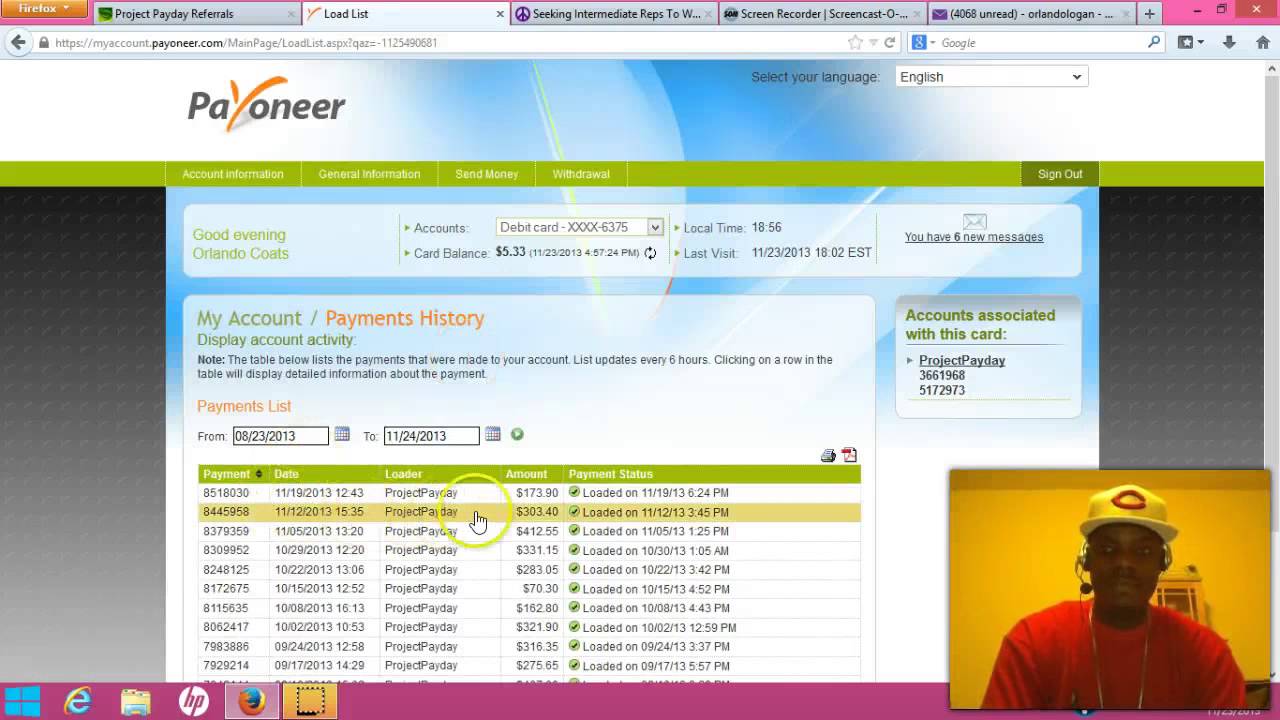The width and height of the screenshot is (1280, 720).
Task: Click the $412.55 amount cell
Action: [537, 531]
